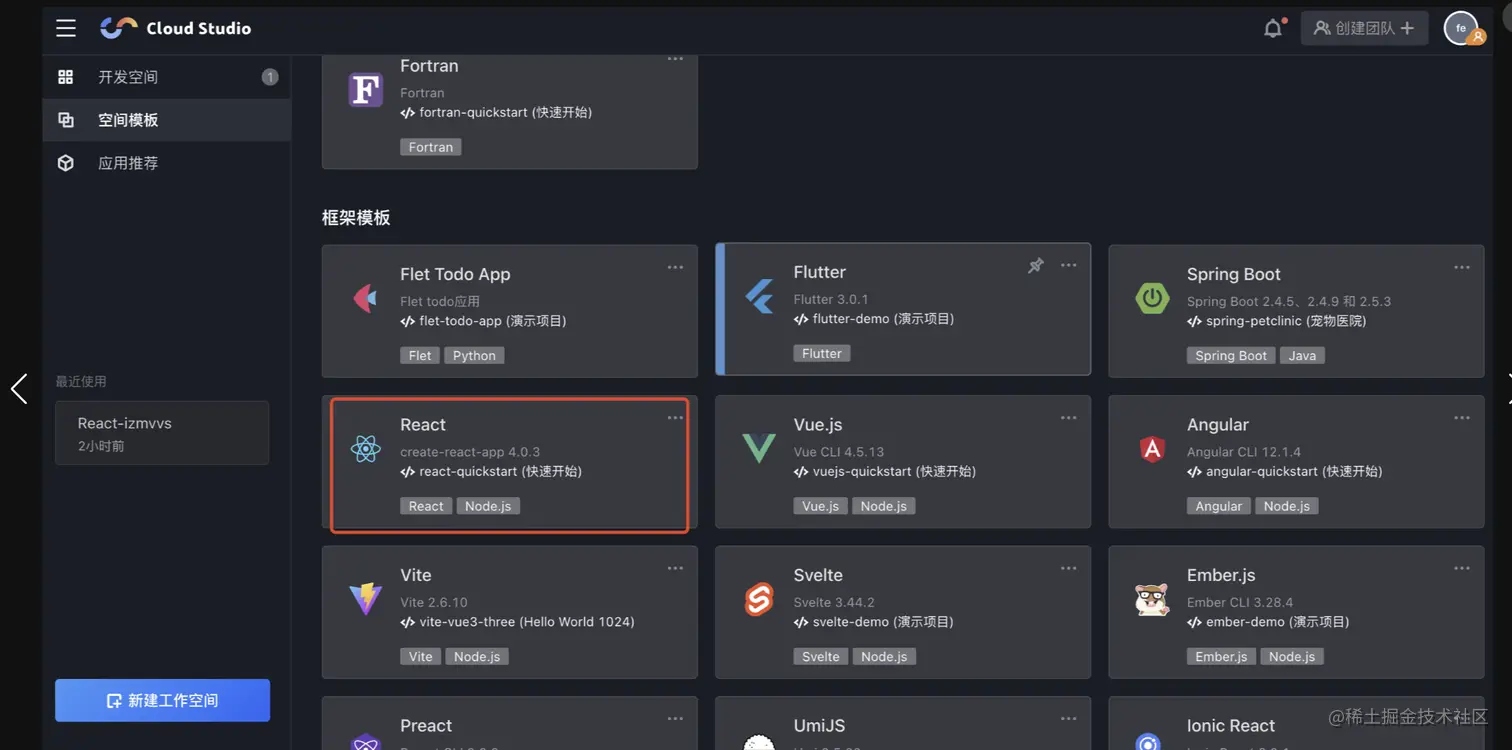The image size is (1512, 750).
Task: Click the Spring Boot logo icon
Action: point(1152,298)
